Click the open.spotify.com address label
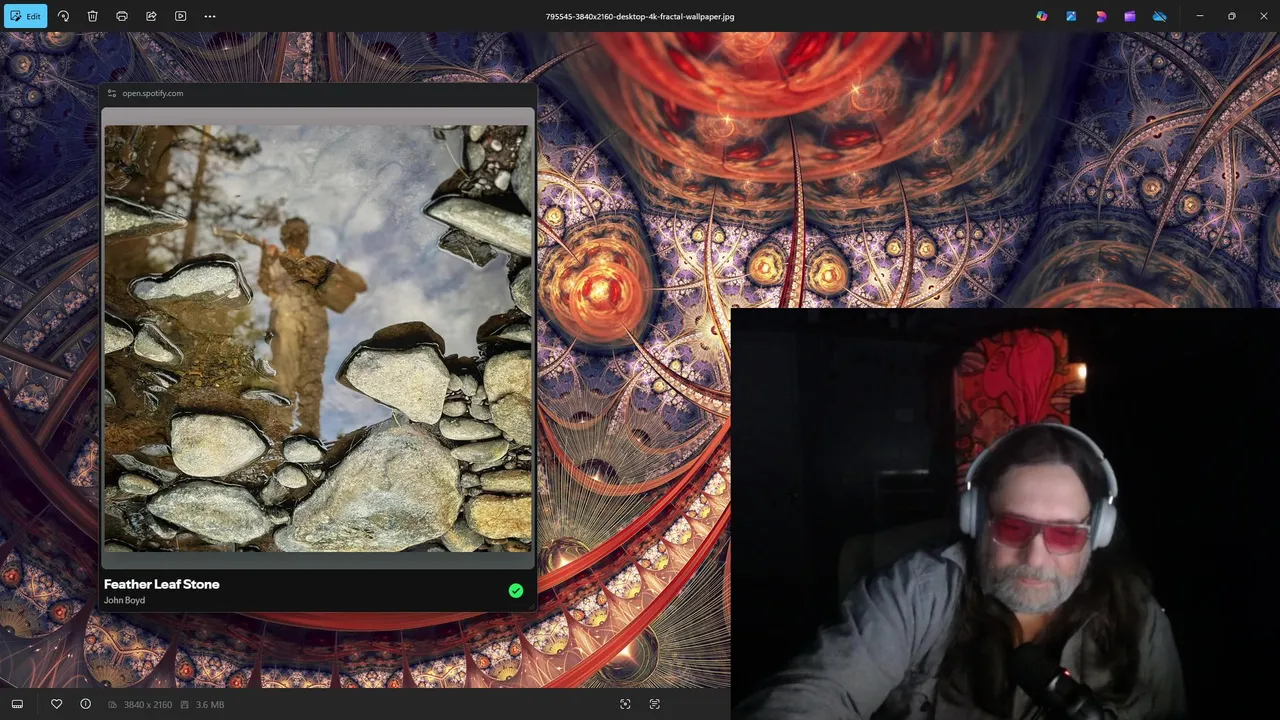The image size is (1280, 720). pyautogui.click(x=153, y=93)
